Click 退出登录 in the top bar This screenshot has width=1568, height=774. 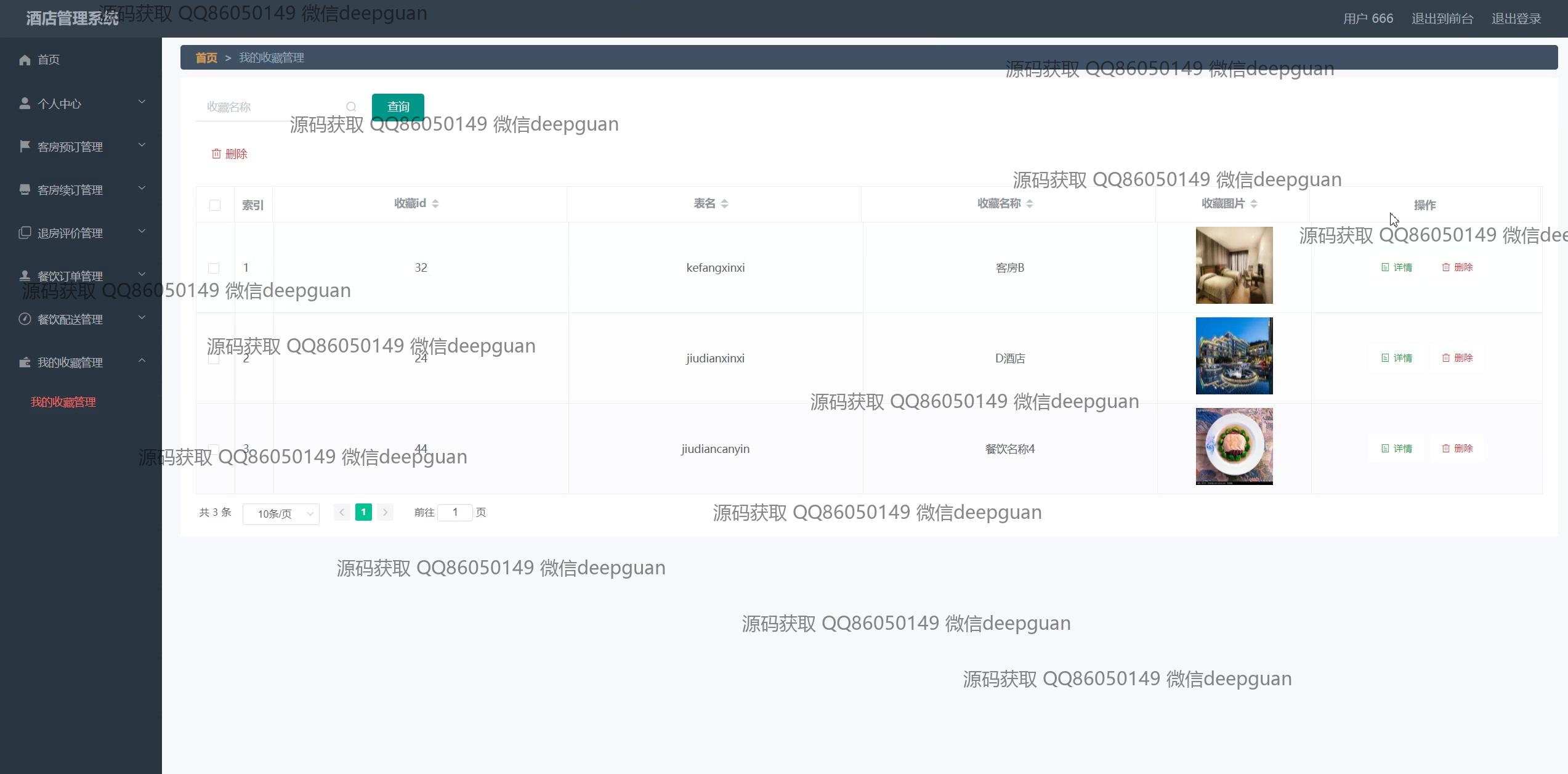(1516, 18)
